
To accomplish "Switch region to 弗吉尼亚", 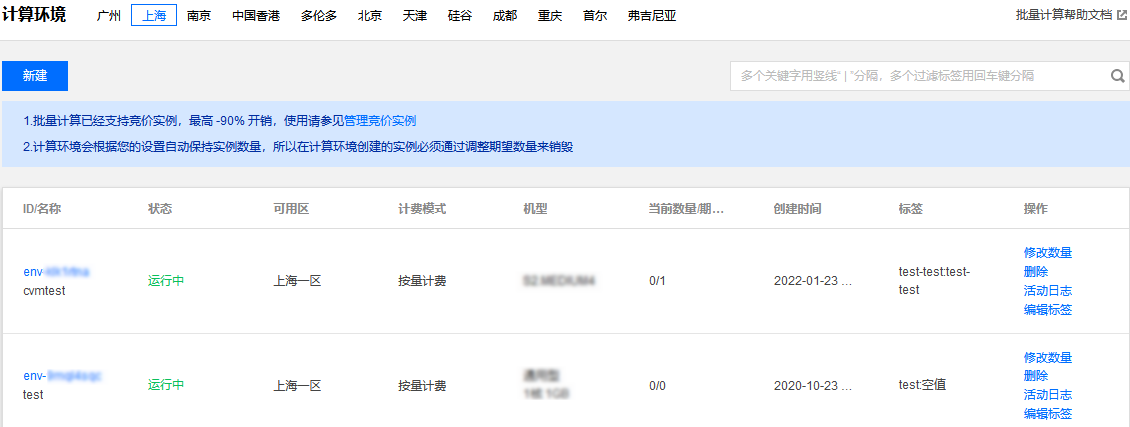I will coord(651,15).
